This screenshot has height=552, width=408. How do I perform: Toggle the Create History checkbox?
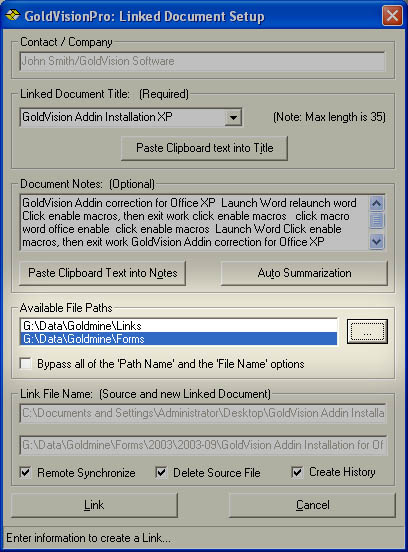pyautogui.click(x=297, y=472)
